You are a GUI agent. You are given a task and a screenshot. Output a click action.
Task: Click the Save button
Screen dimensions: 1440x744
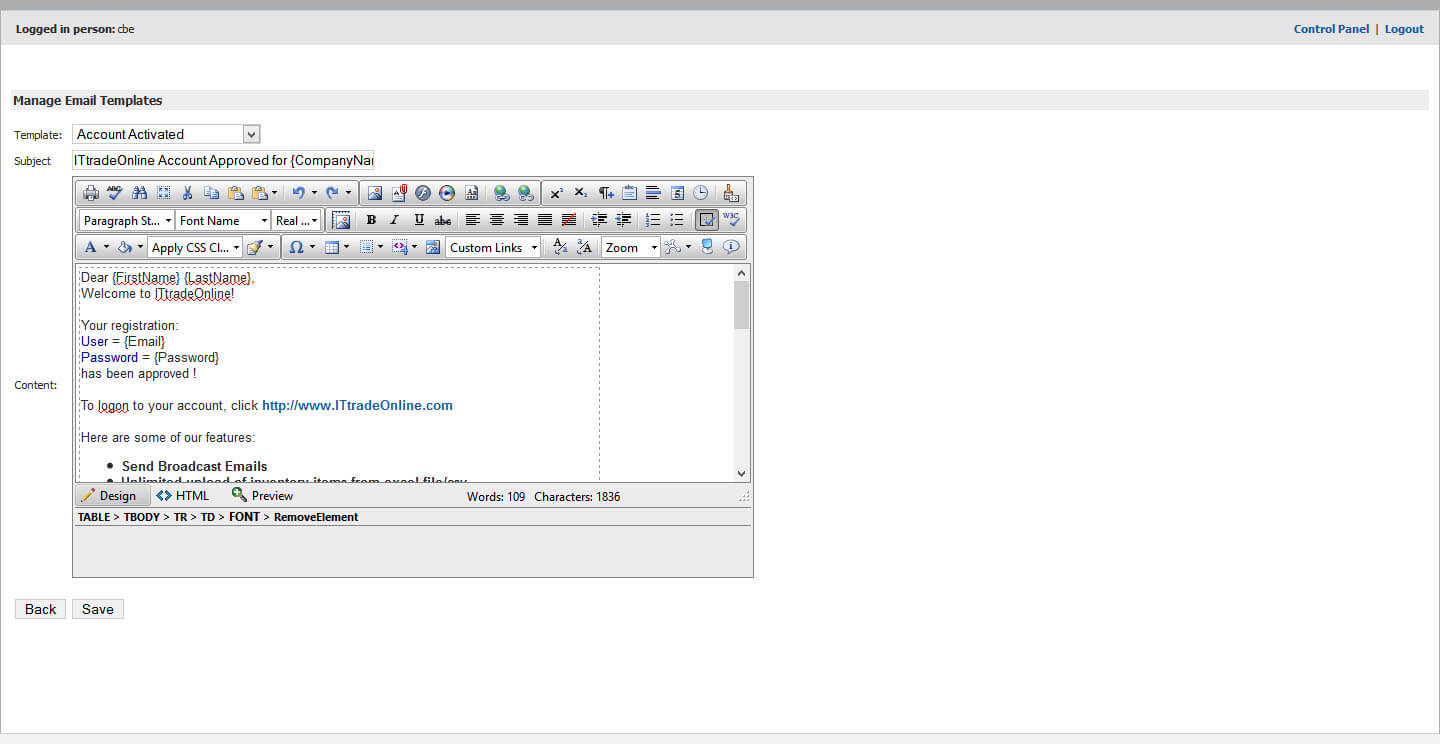click(98, 609)
